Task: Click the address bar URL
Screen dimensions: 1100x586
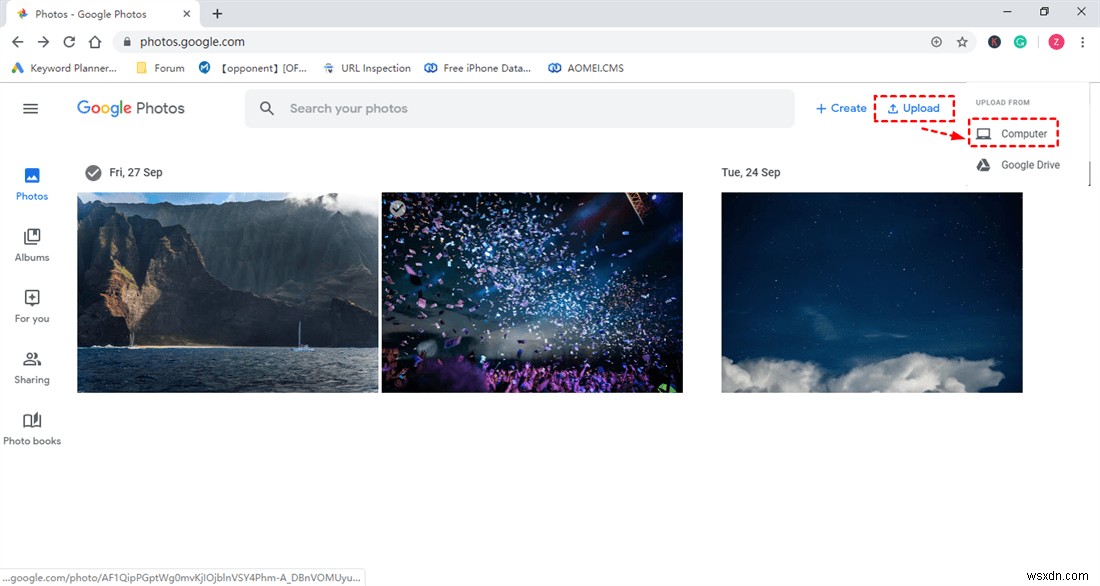Action: pyautogui.click(x=192, y=42)
